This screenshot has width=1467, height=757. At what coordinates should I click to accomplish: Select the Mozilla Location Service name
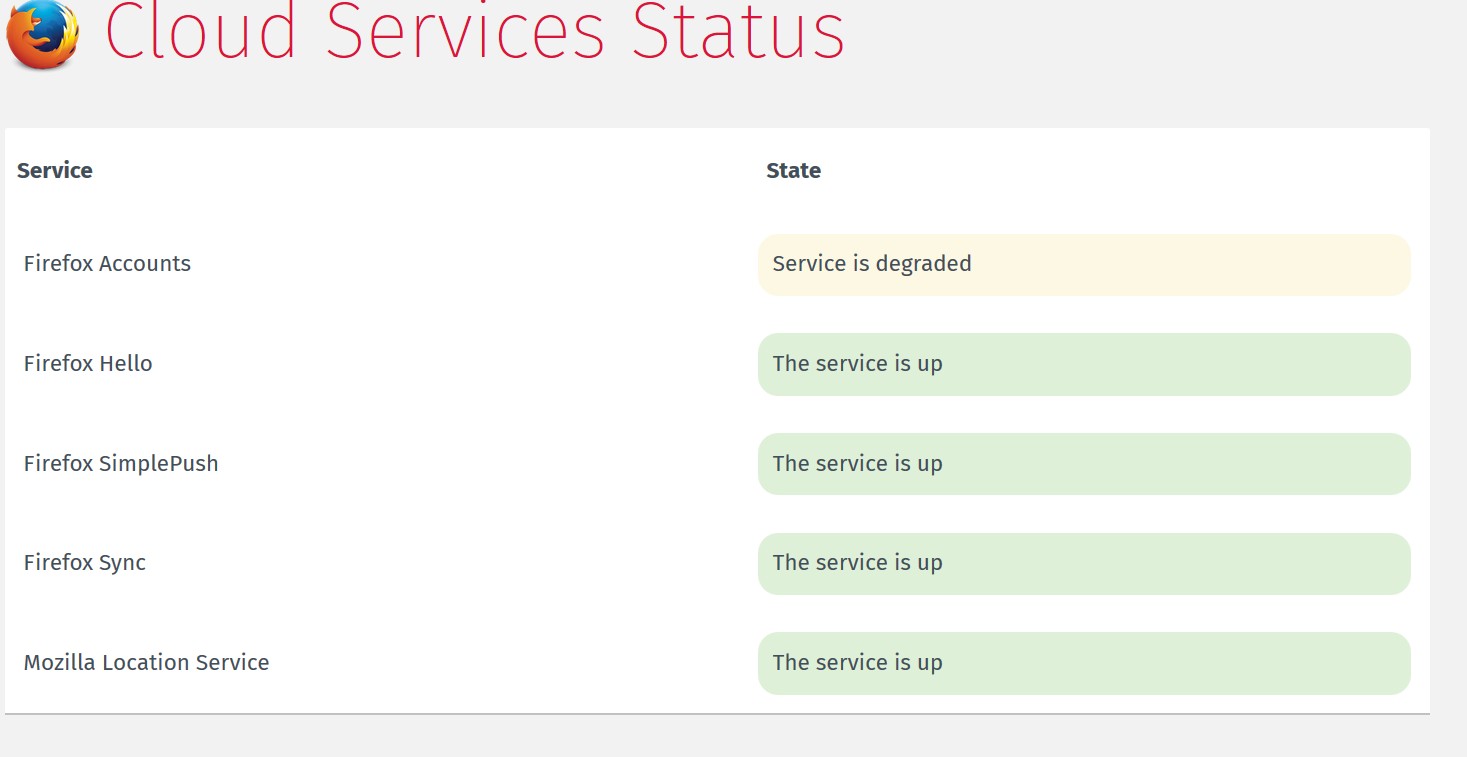click(146, 663)
